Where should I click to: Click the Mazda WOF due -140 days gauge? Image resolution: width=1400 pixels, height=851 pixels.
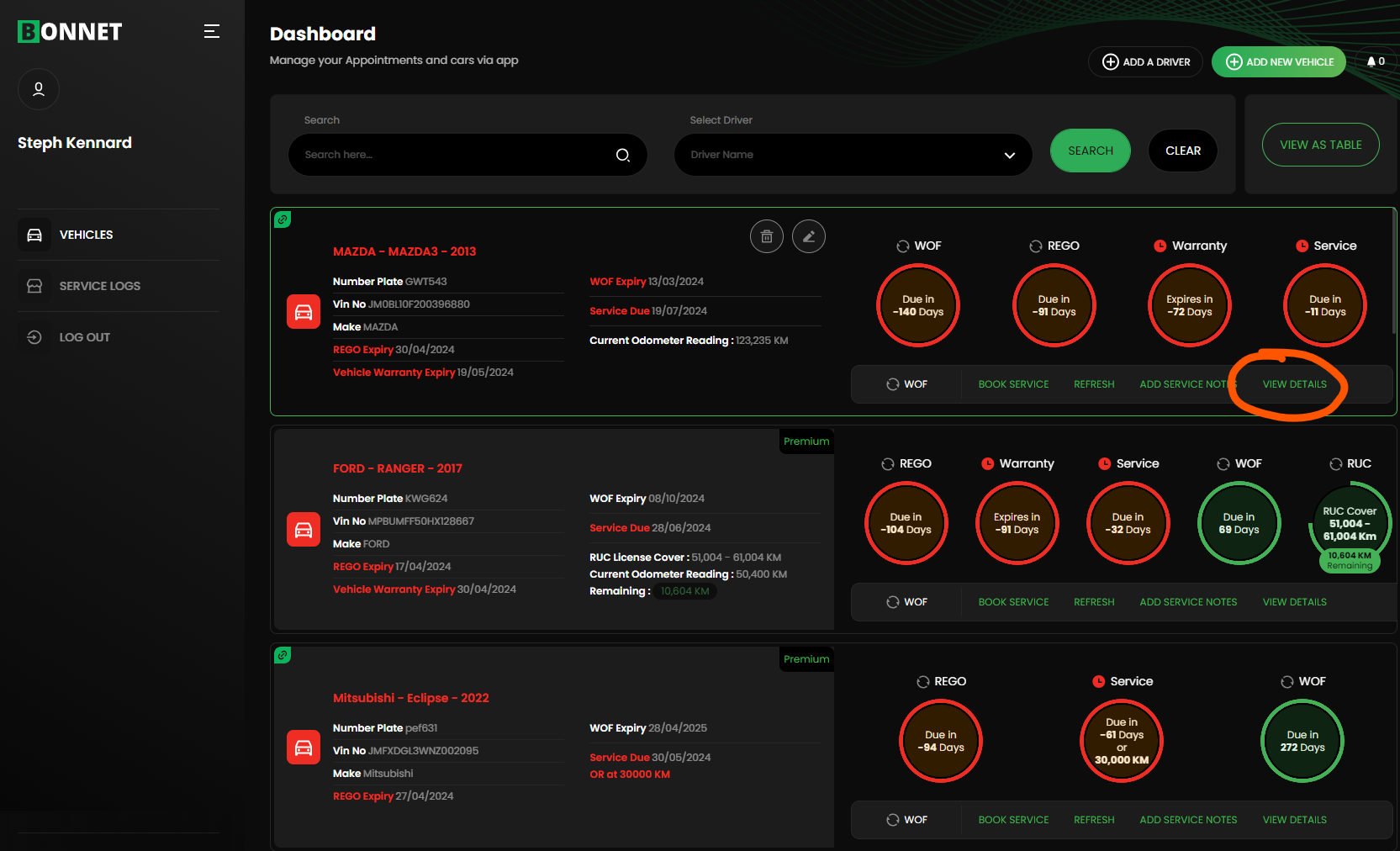point(918,305)
